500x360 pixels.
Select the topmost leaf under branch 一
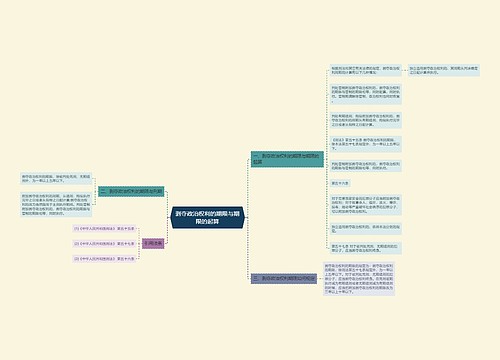point(365,70)
